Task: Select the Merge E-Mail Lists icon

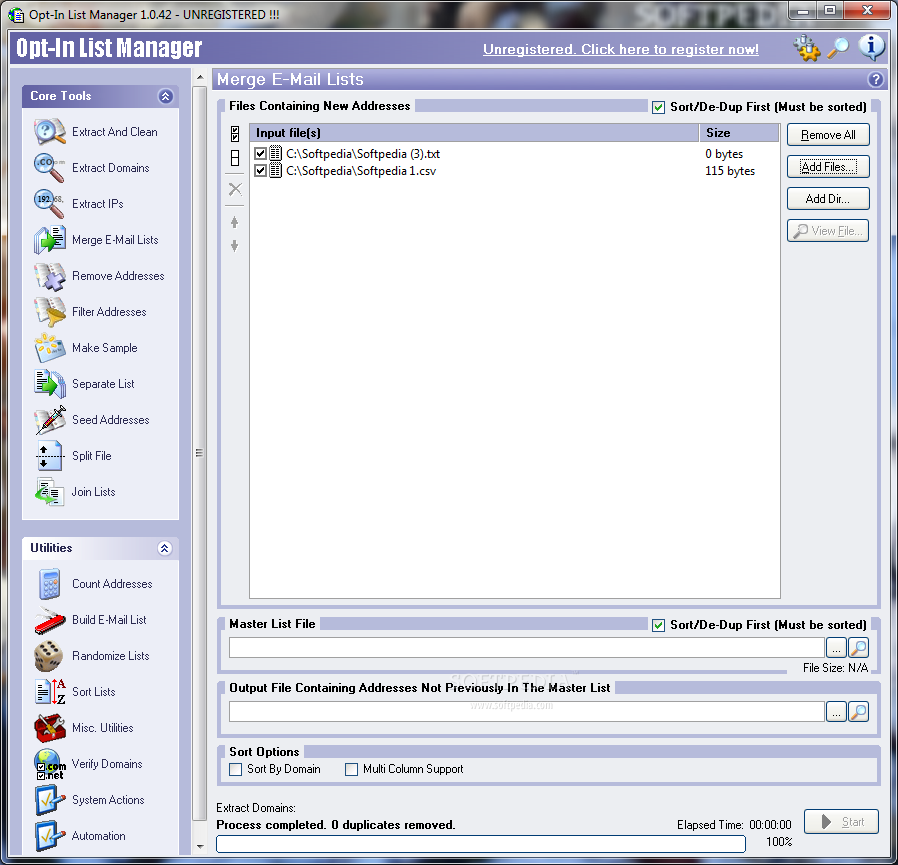Action: (x=50, y=240)
